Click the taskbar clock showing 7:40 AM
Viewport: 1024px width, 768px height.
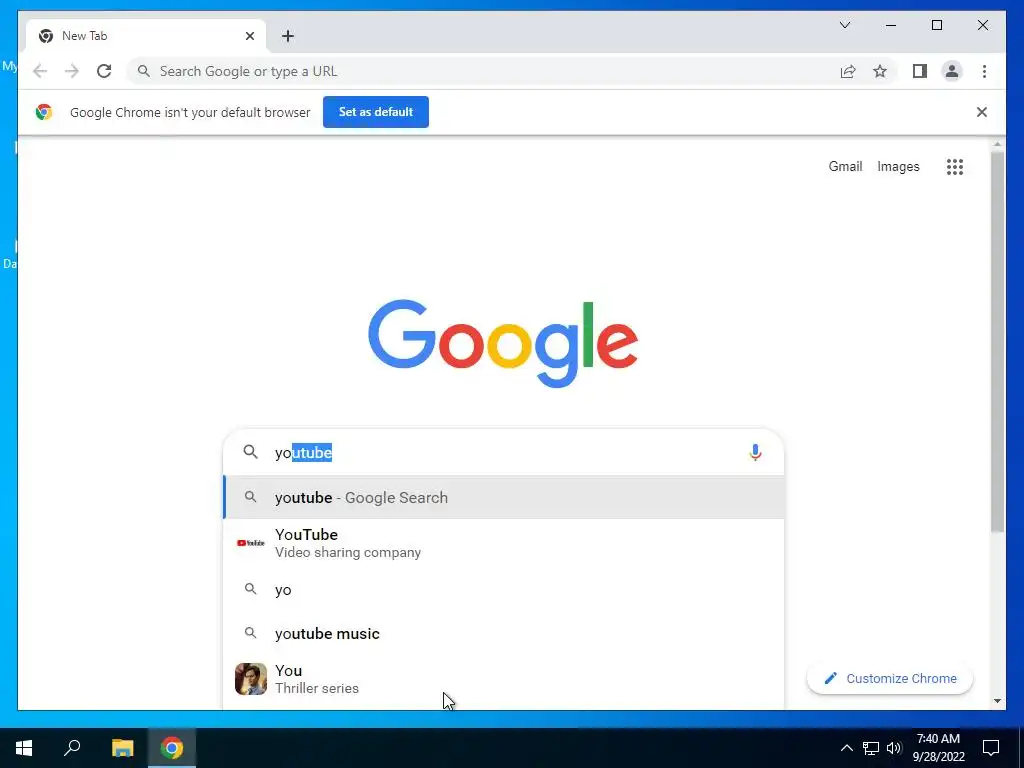click(938, 748)
